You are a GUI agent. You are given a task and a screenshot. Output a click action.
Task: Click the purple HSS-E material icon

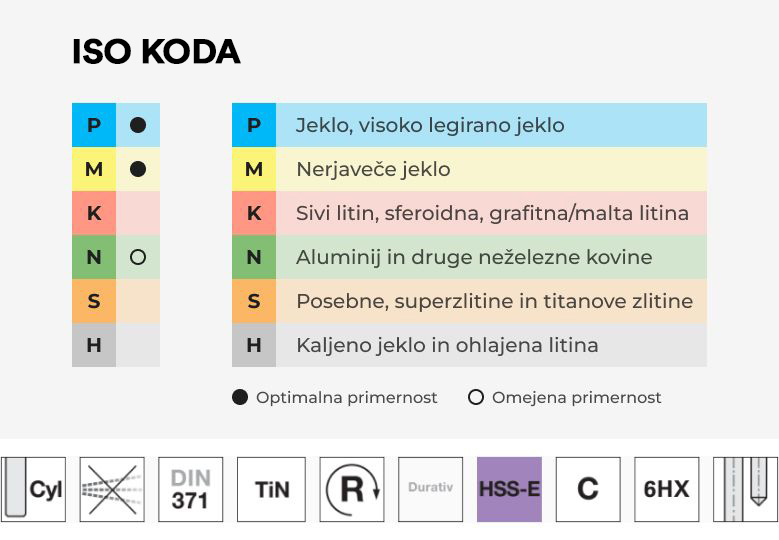pos(509,489)
